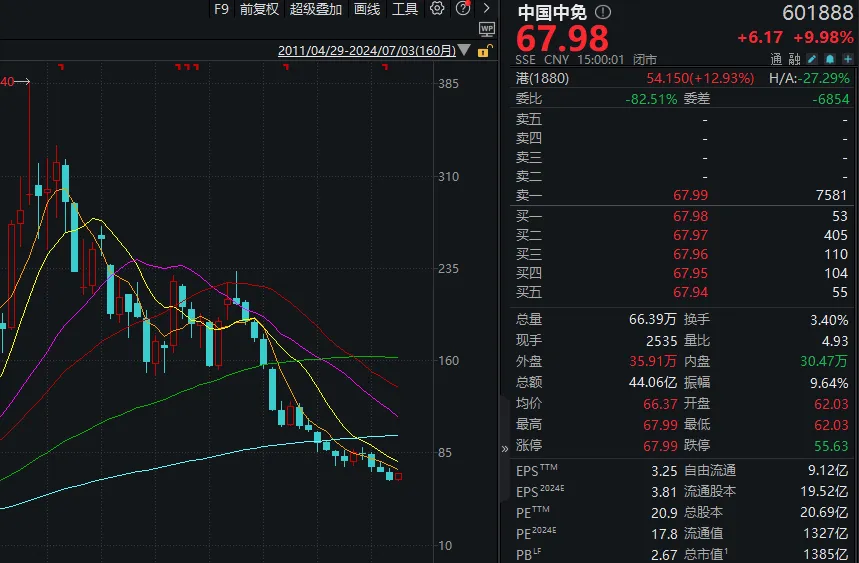Click the WP monitor icon

[486, 29]
